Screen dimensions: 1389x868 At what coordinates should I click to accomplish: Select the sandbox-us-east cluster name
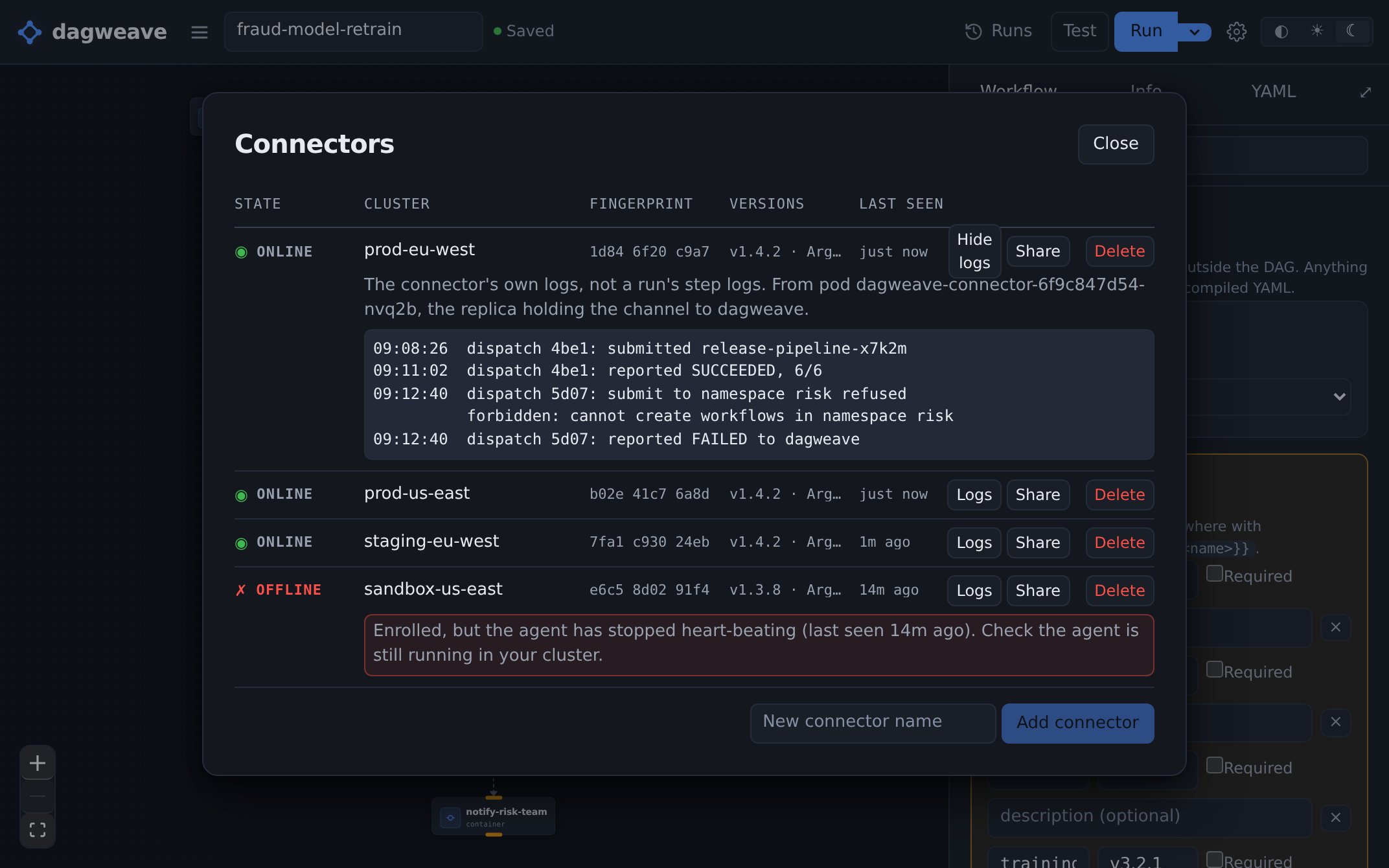click(433, 589)
